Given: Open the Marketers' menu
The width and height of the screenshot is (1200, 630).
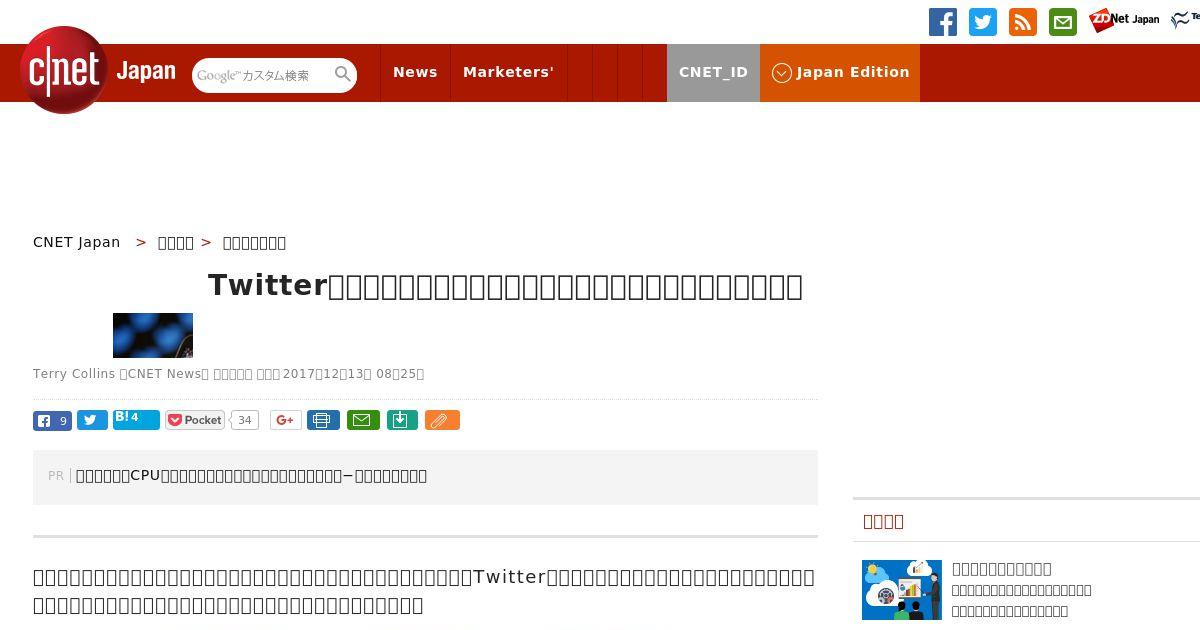Looking at the screenshot, I should (x=508, y=73).
